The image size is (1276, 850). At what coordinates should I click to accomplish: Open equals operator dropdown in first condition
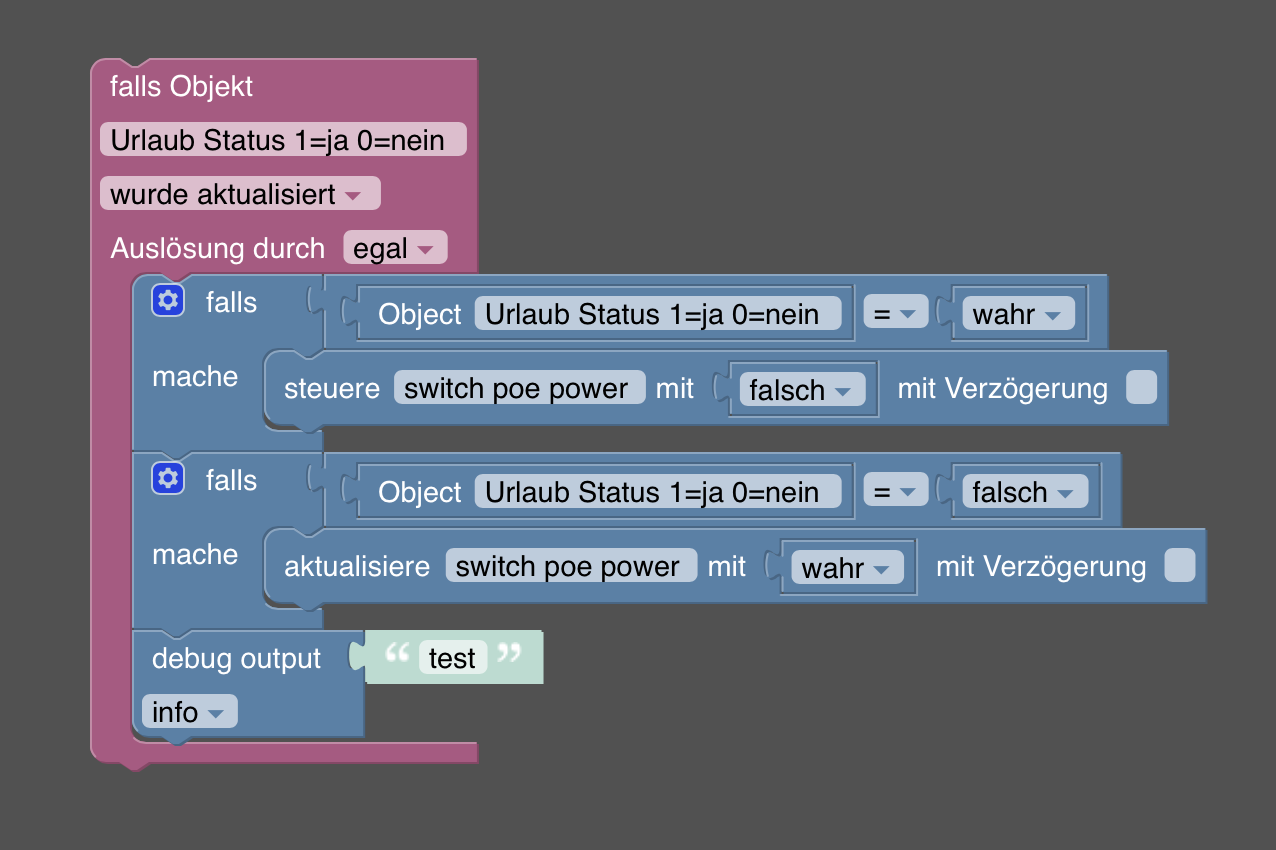point(893,314)
